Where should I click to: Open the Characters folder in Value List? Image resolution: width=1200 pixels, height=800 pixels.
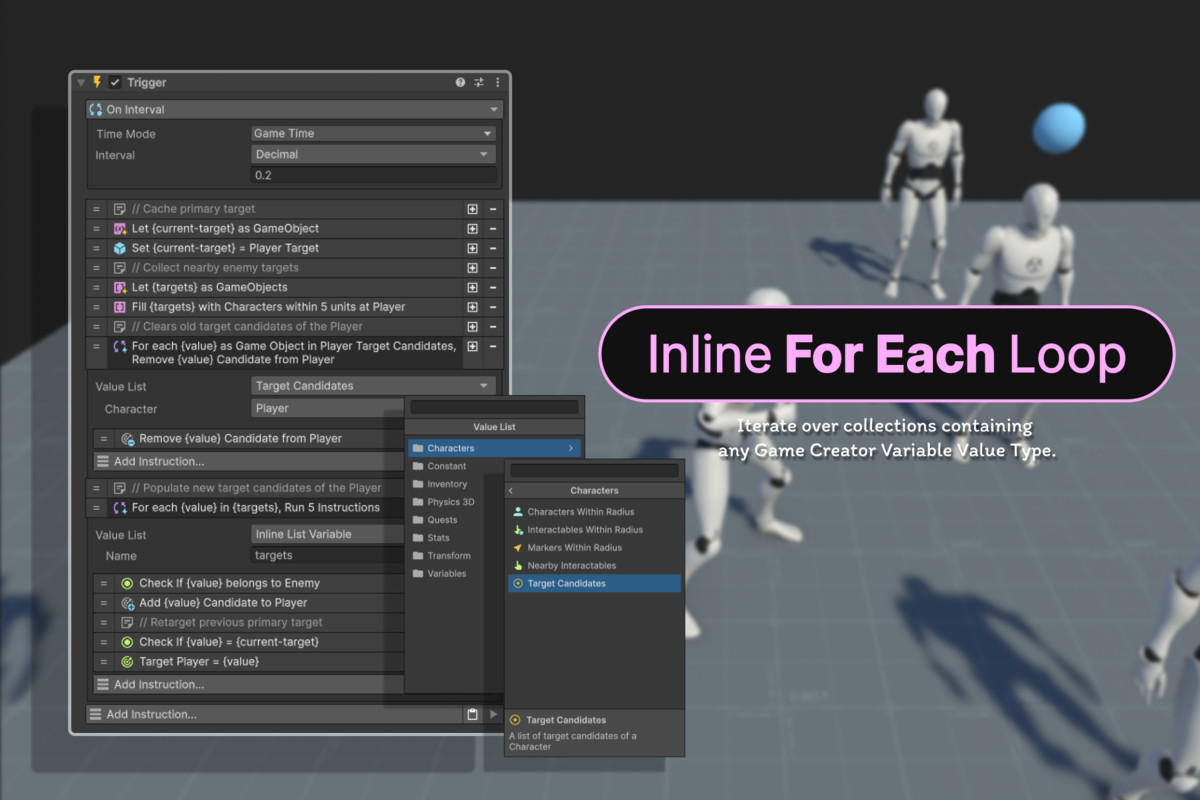[x=494, y=448]
